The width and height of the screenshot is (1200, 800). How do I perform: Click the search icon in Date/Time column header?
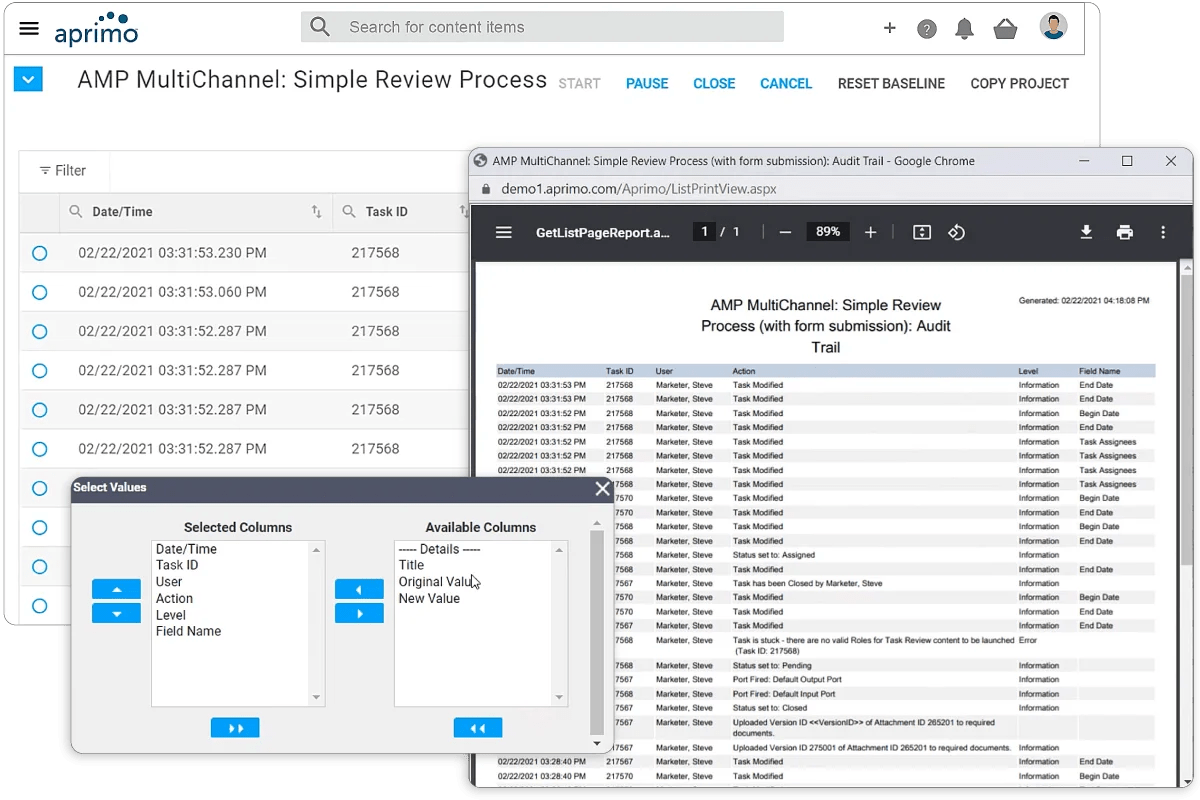[75, 211]
